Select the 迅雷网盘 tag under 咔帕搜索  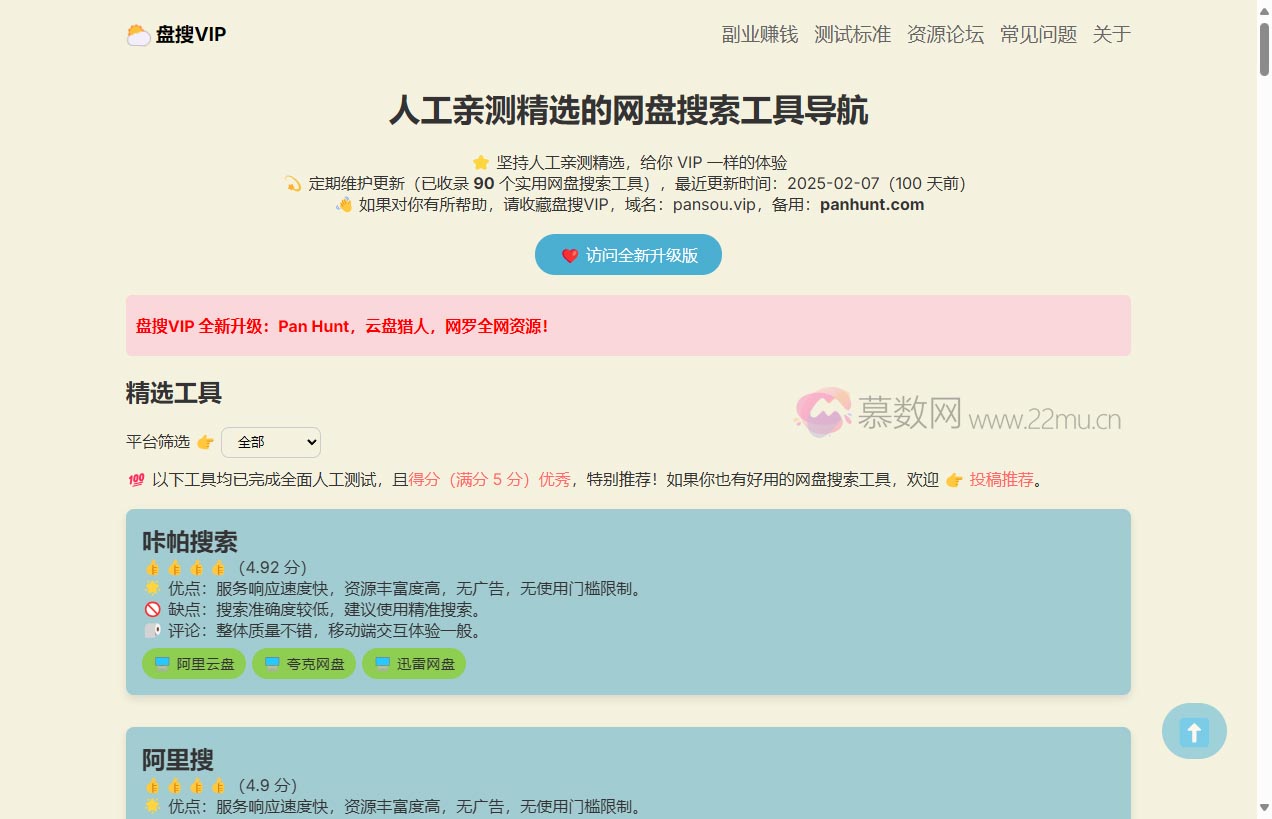point(414,663)
